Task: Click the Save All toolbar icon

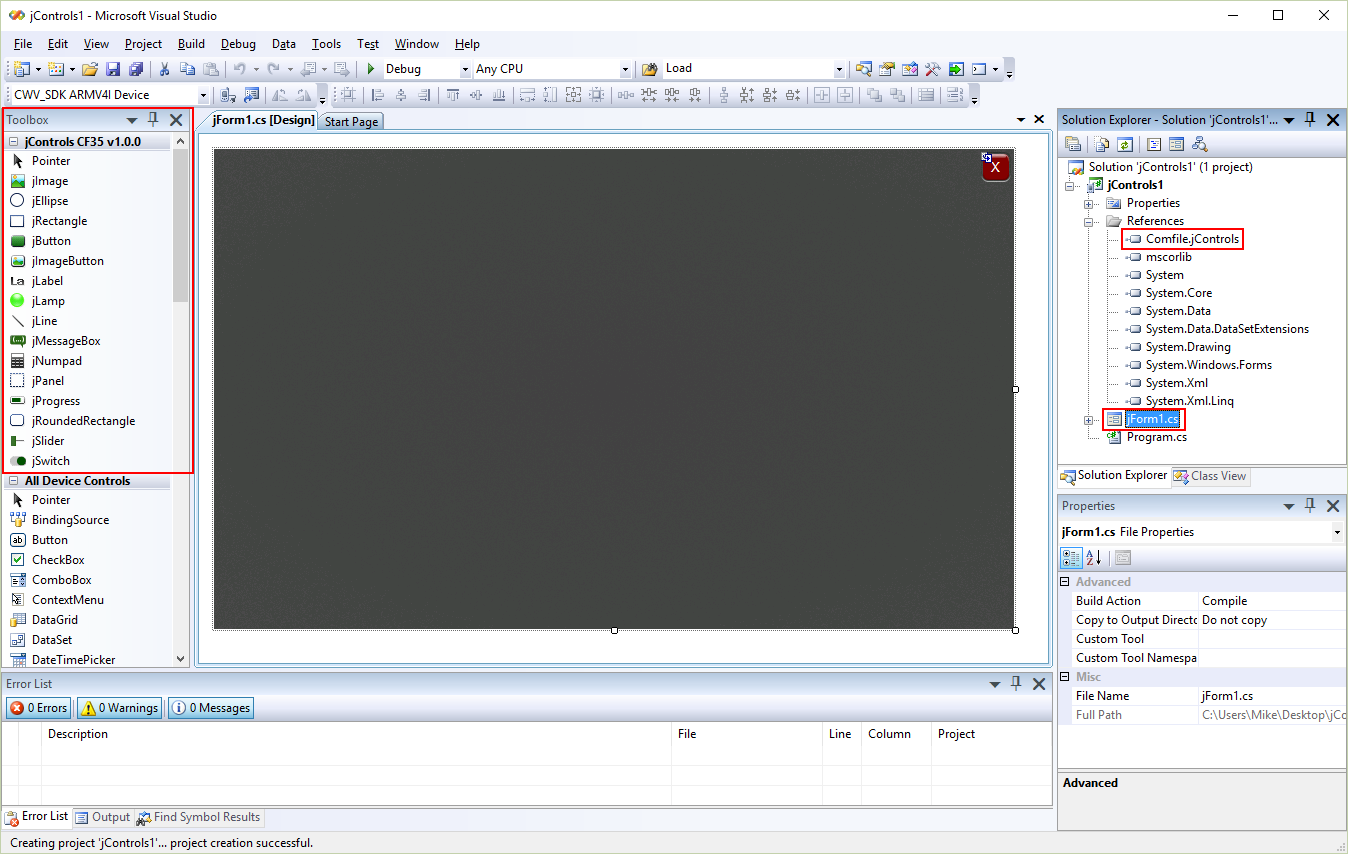Action: click(x=135, y=69)
